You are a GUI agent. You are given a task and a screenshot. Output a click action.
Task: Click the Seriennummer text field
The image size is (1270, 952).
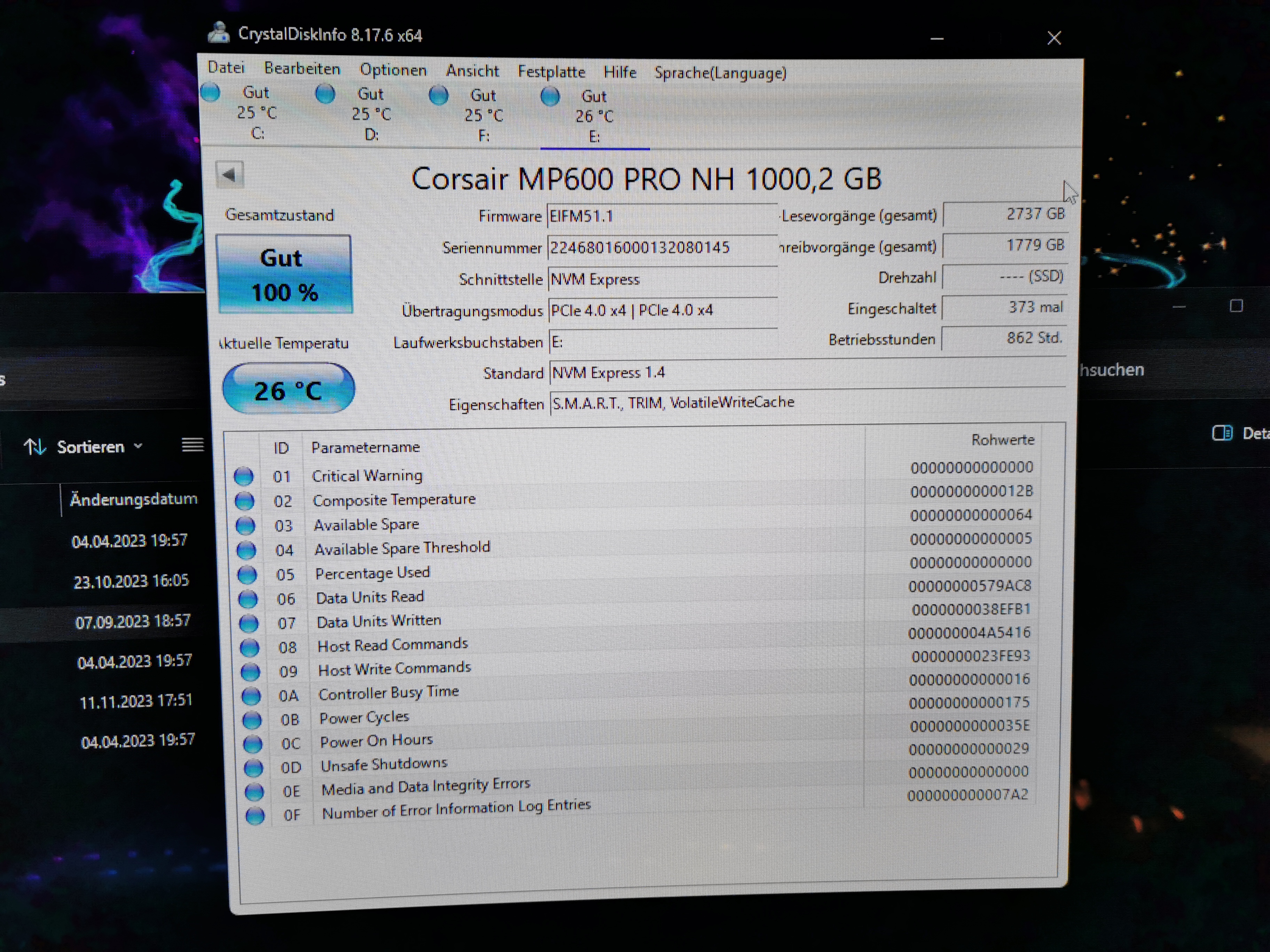[x=662, y=248]
